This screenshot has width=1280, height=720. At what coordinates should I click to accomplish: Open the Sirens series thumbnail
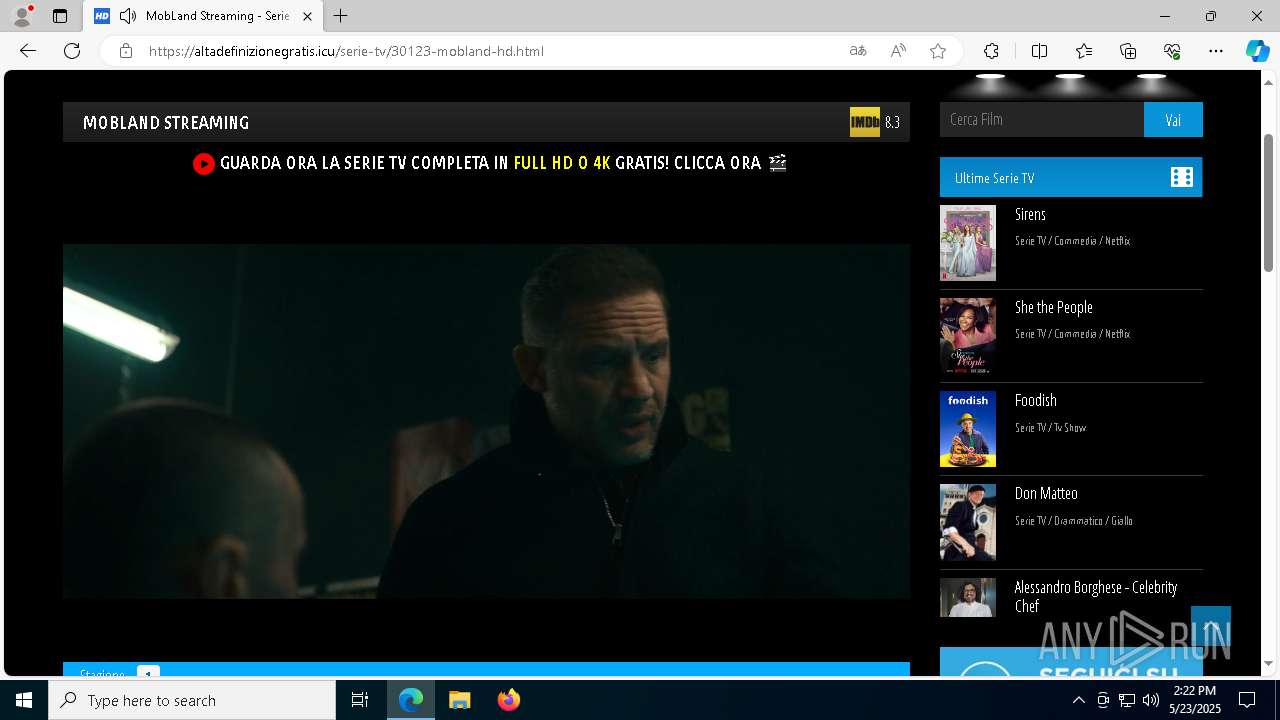[x=968, y=243]
